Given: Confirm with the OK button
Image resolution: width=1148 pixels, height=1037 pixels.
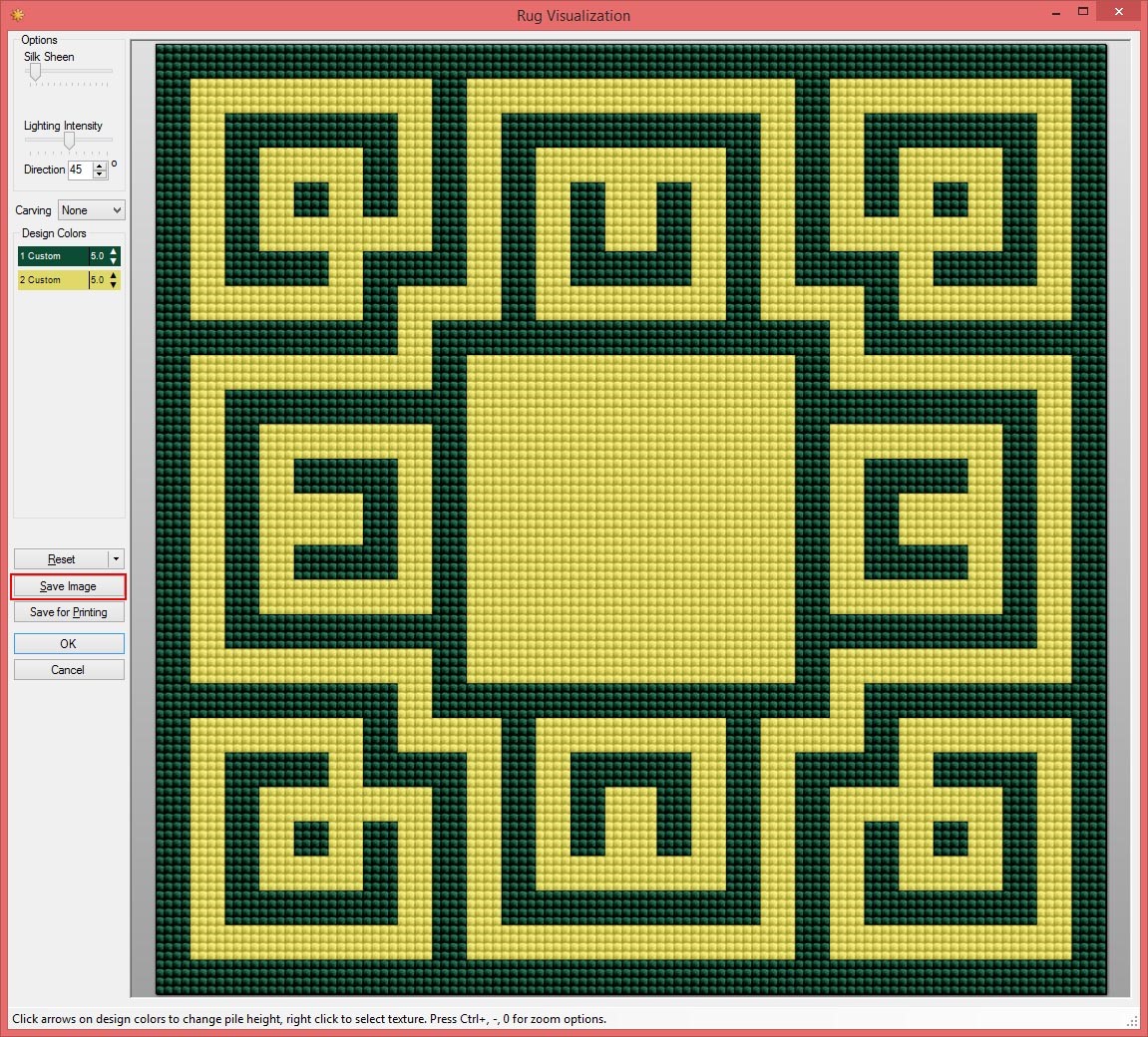Looking at the screenshot, I should click(68, 644).
